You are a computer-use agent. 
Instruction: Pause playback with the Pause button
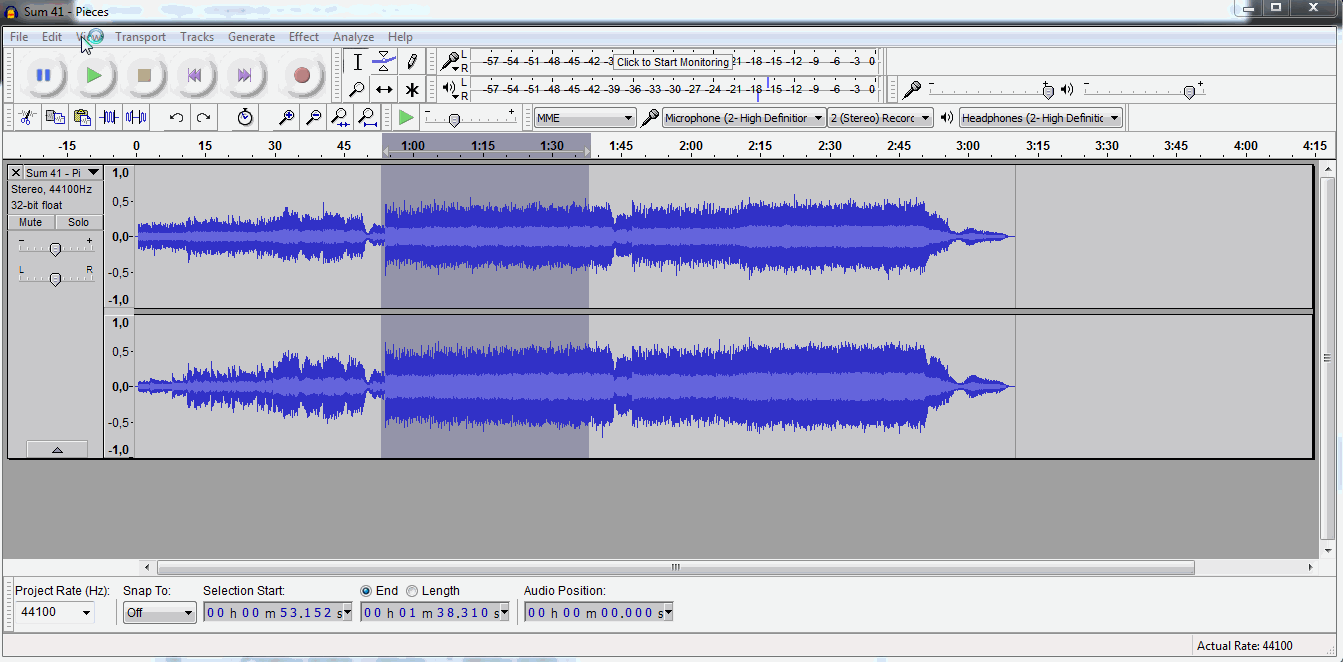(x=43, y=75)
